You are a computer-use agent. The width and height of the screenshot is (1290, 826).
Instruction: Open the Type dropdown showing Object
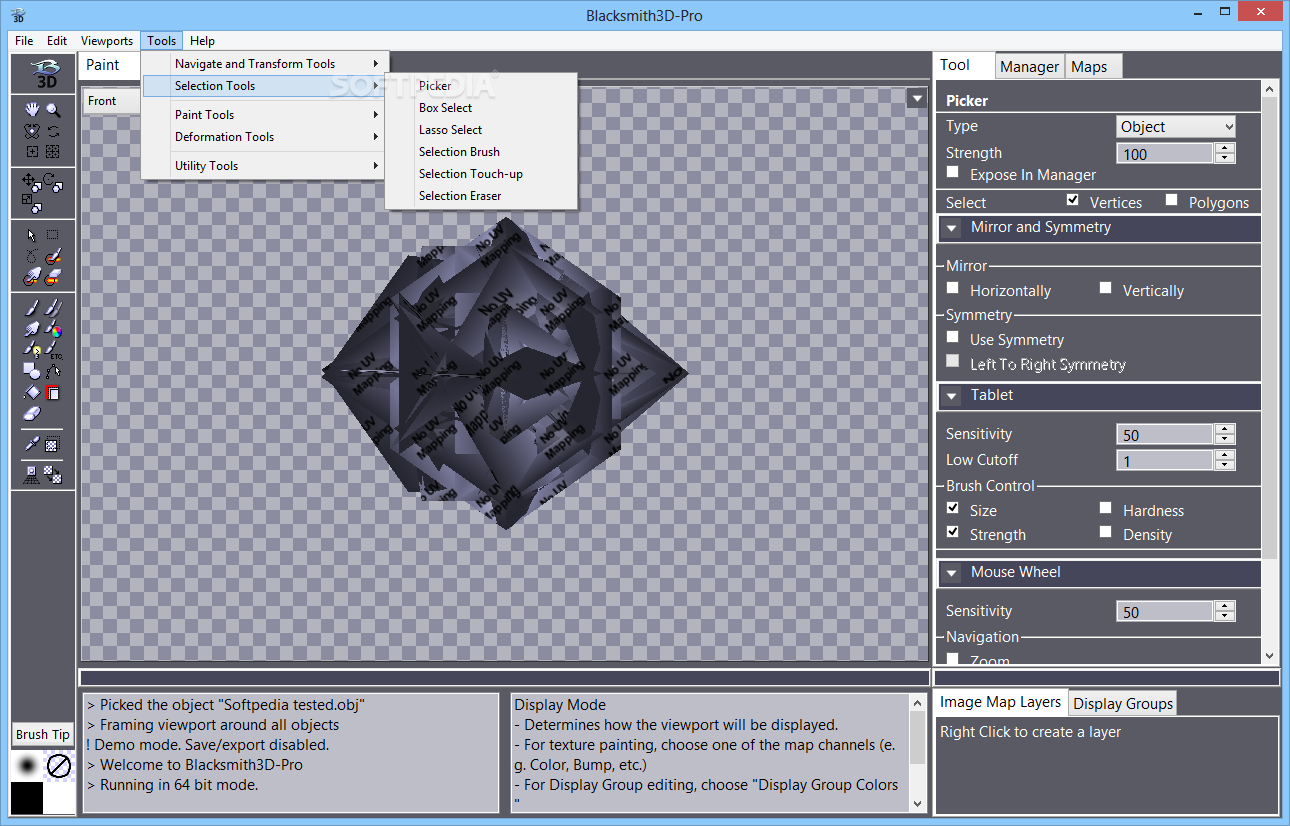pyautogui.click(x=1176, y=127)
